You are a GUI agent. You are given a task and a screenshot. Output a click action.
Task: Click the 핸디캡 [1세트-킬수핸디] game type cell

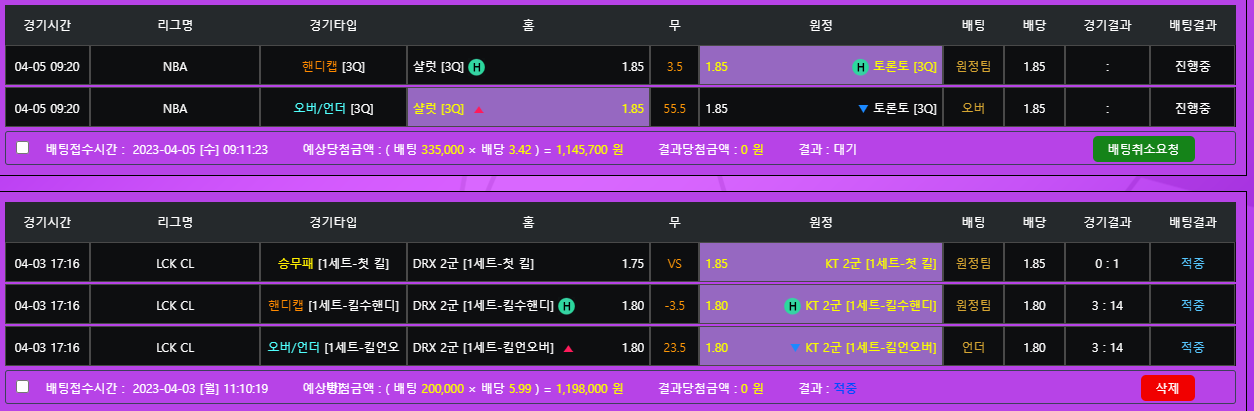point(333,305)
